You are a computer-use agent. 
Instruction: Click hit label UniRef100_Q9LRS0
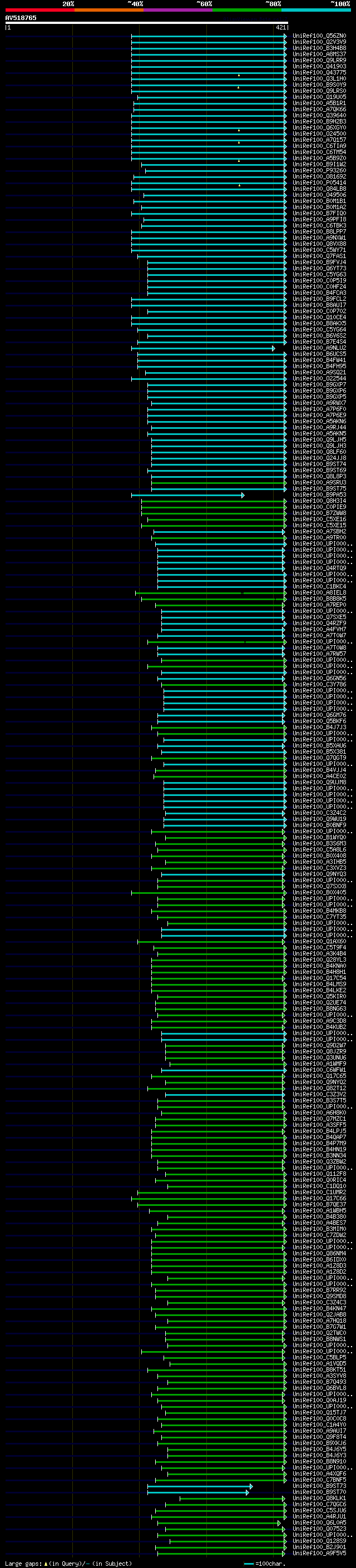click(x=319, y=91)
